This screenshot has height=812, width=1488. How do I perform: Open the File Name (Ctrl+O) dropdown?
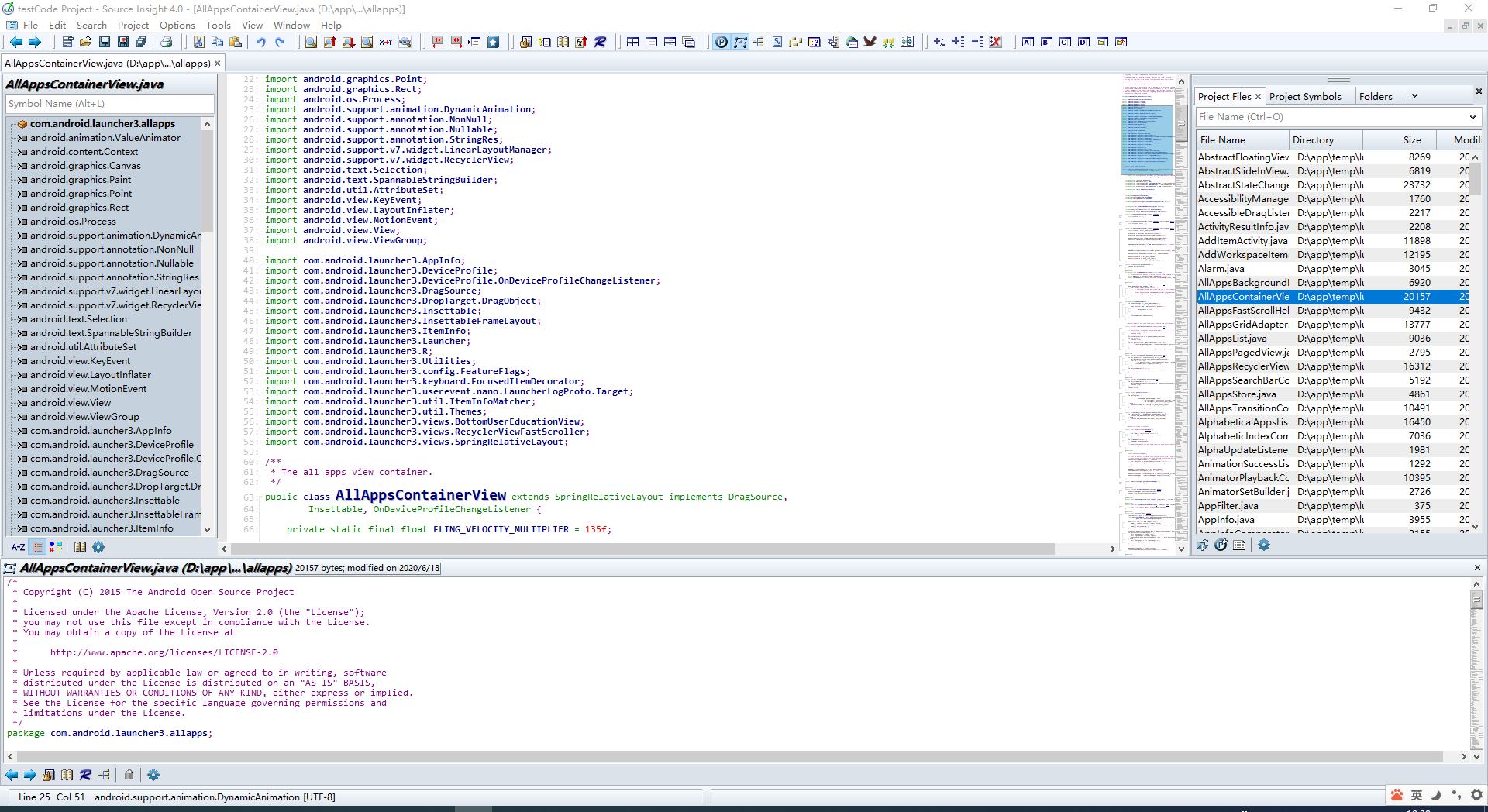[x=1472, y=117]
